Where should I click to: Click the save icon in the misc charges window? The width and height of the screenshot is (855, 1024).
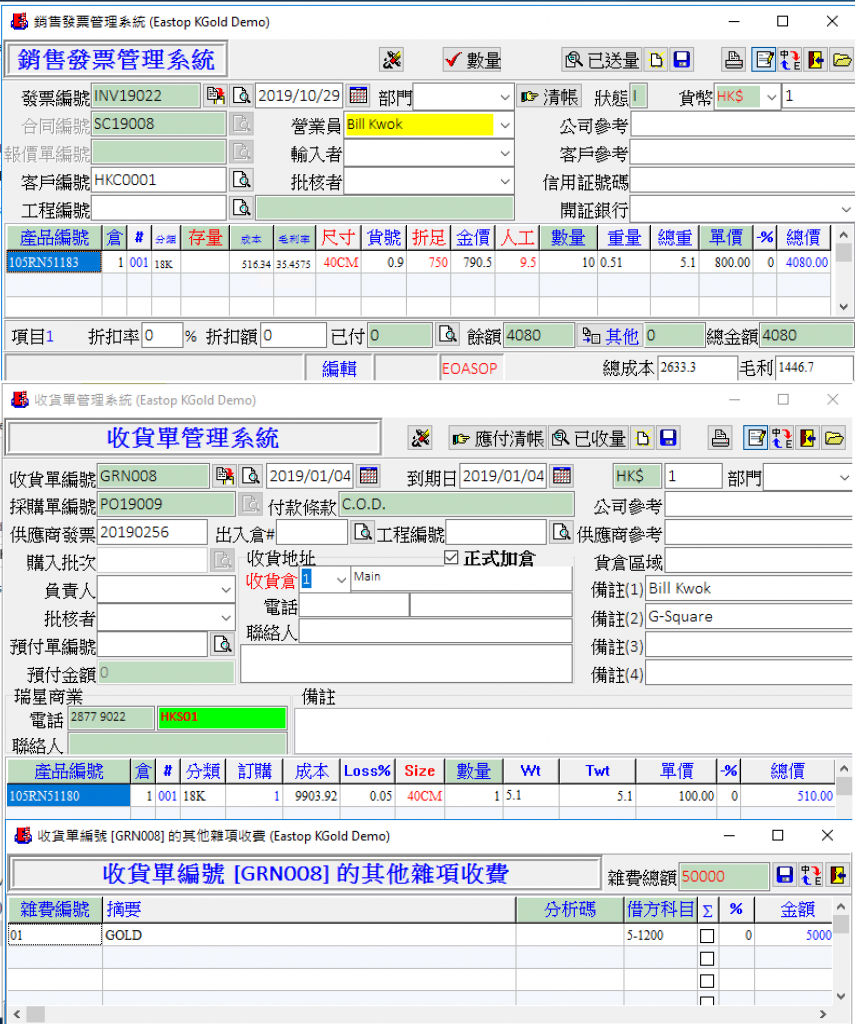(785, 875)
